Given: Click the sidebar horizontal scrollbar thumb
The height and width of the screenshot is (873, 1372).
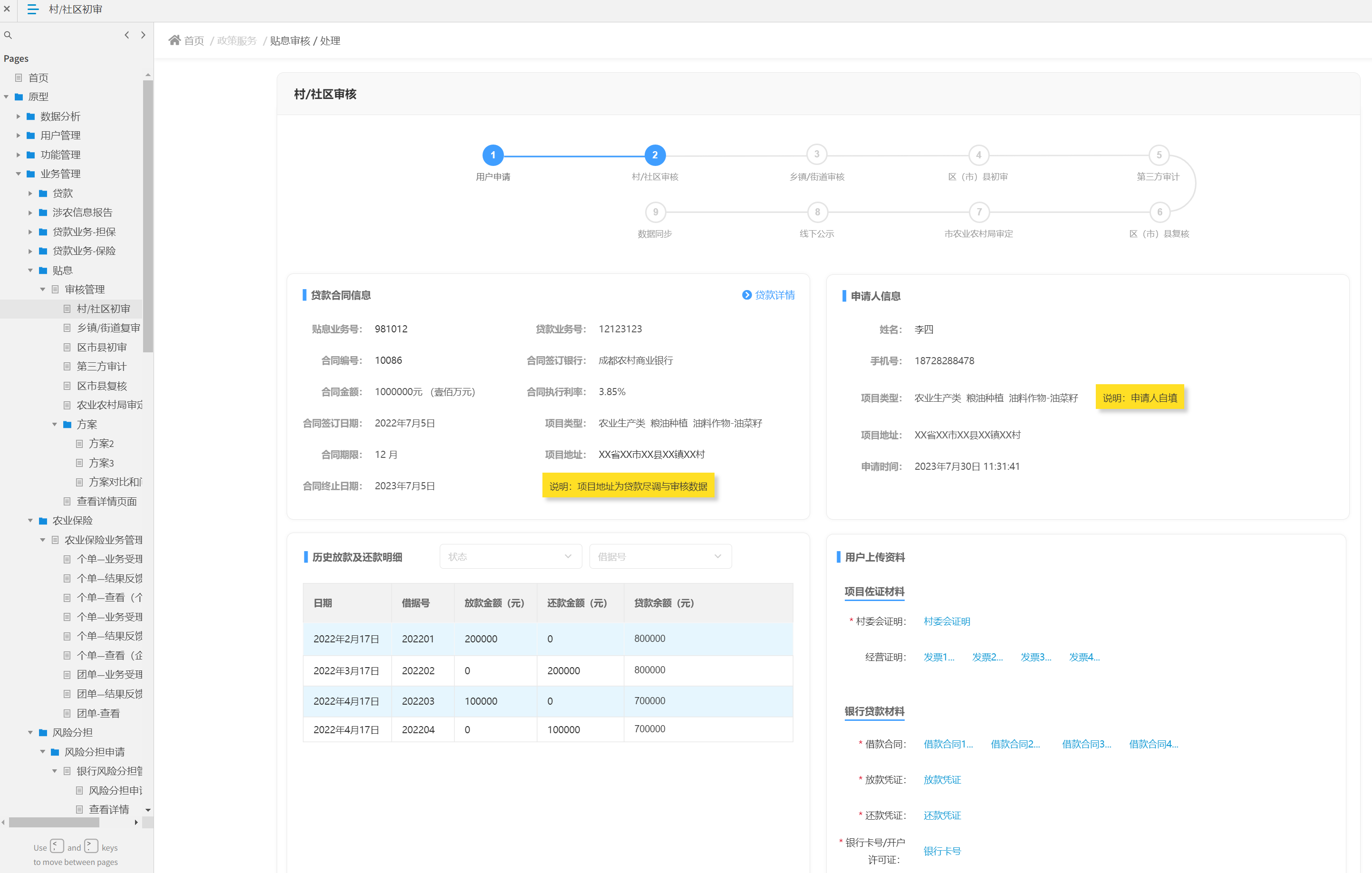Looking at the screenshot, I should (54, 822).
